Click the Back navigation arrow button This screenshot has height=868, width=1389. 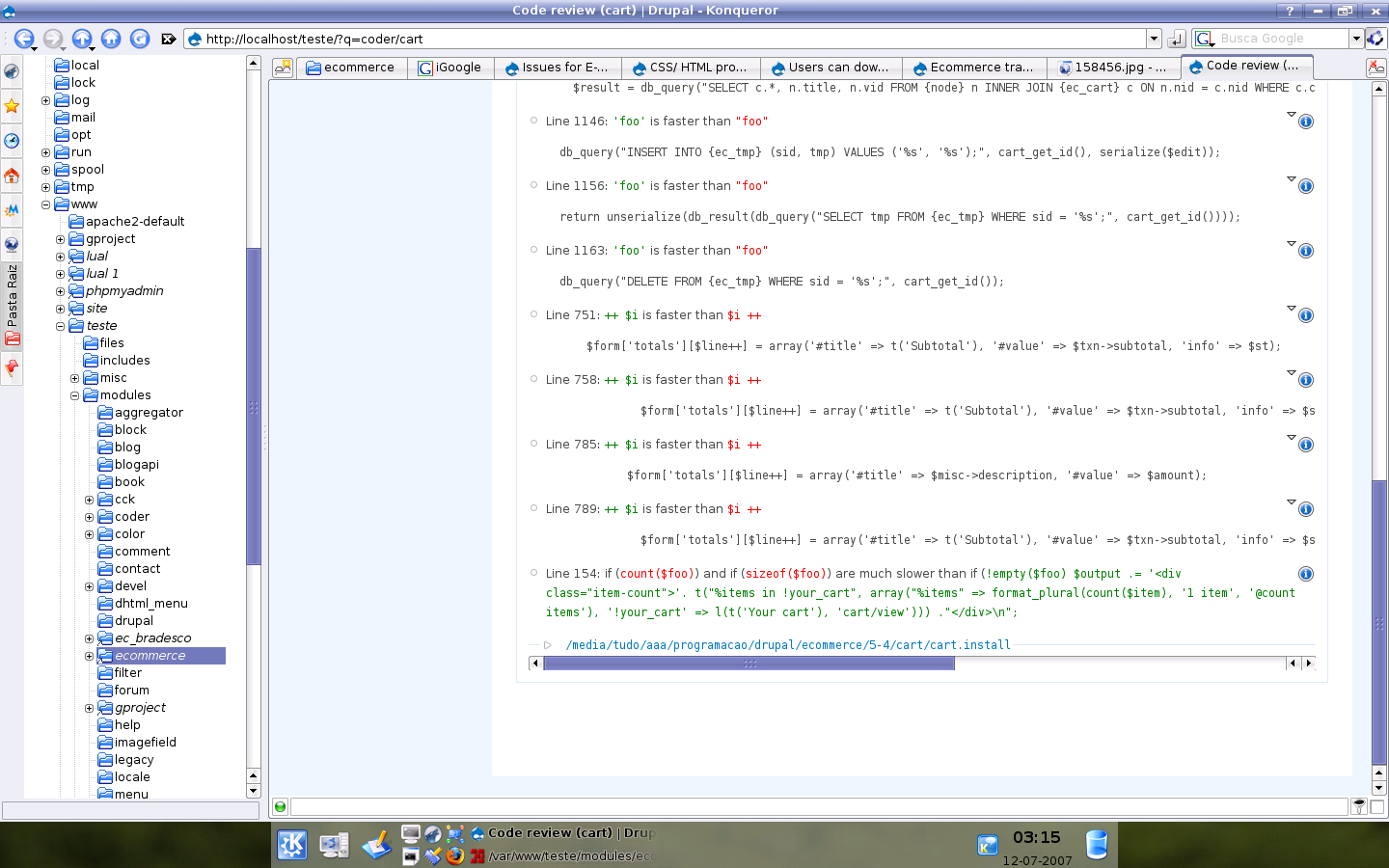click(23, 39)
